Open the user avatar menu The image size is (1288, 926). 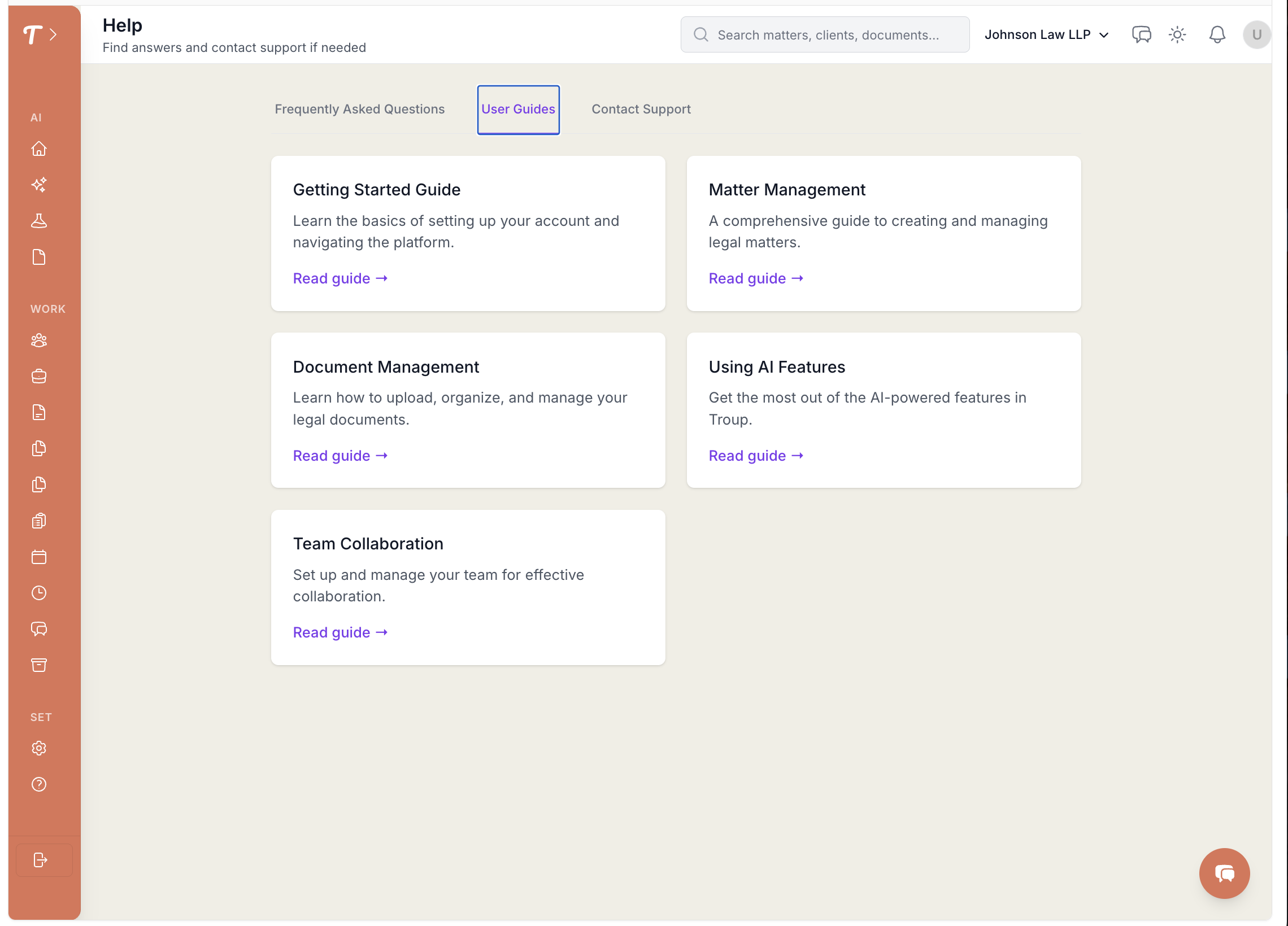click(1256, 34)
